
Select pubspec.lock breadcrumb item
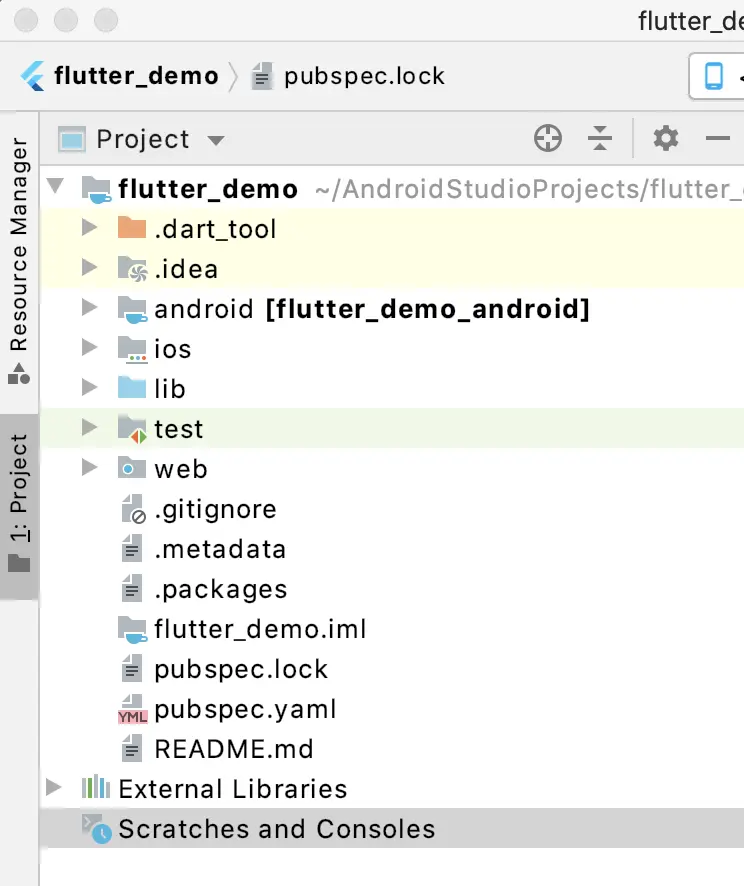coord(364,76)
